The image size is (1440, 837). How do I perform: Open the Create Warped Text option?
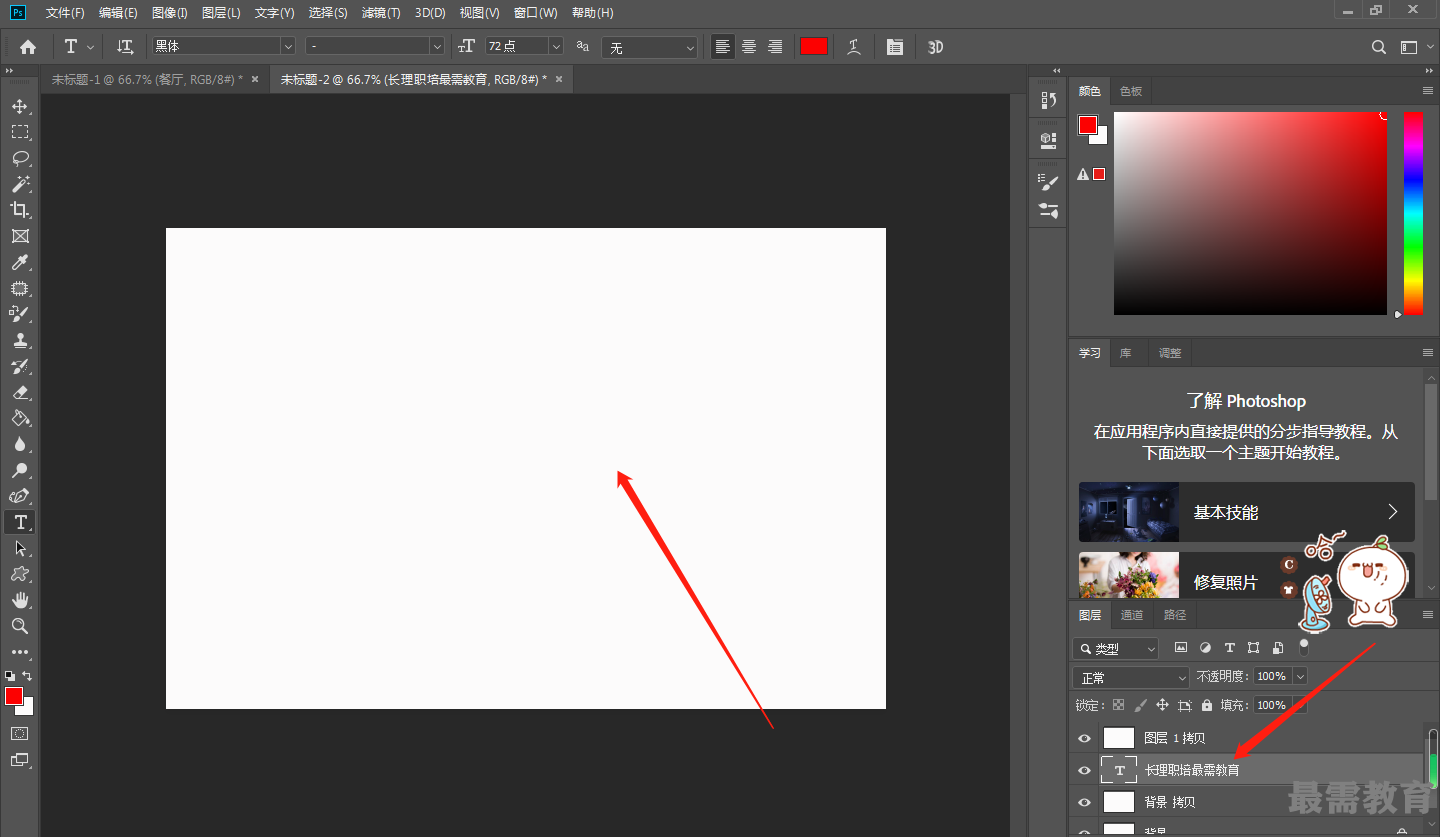tap(854, 47)
